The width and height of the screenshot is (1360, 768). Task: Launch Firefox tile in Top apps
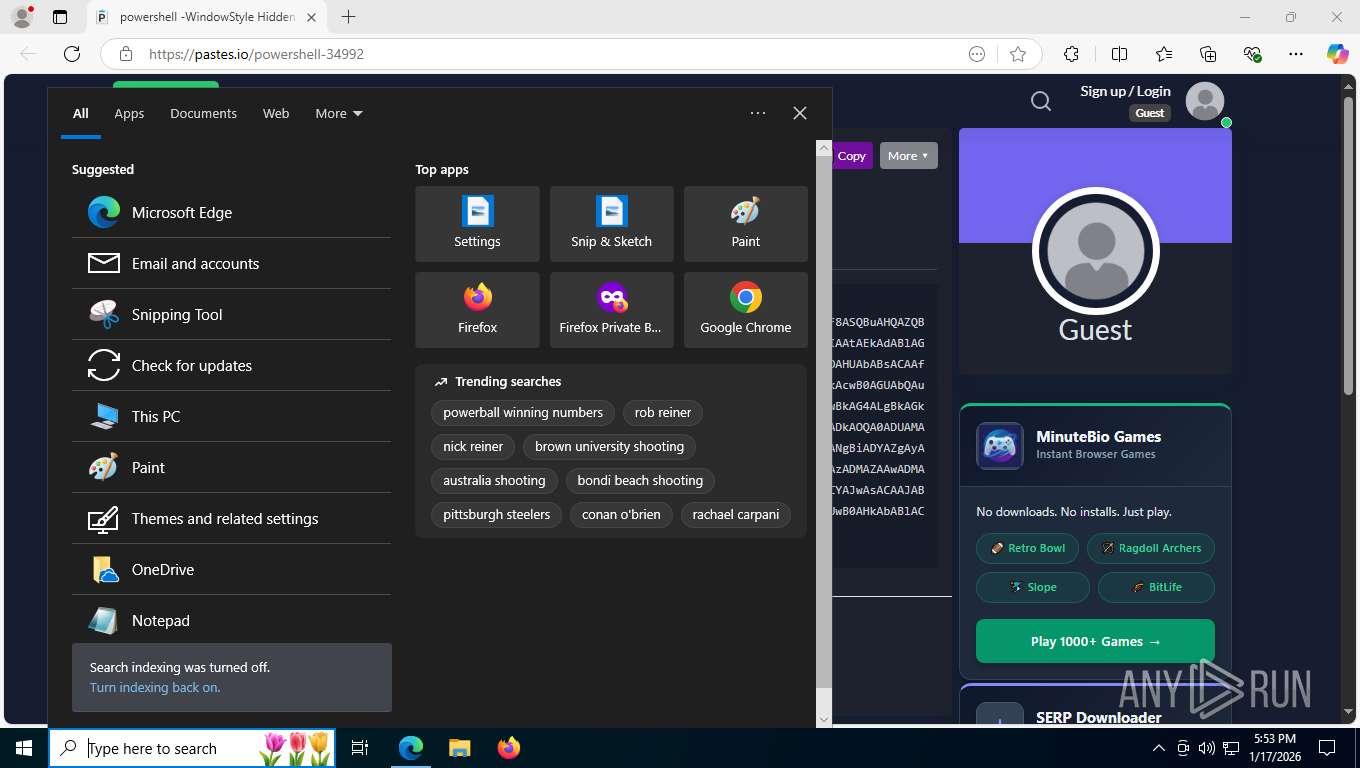[x=477, y=310]
